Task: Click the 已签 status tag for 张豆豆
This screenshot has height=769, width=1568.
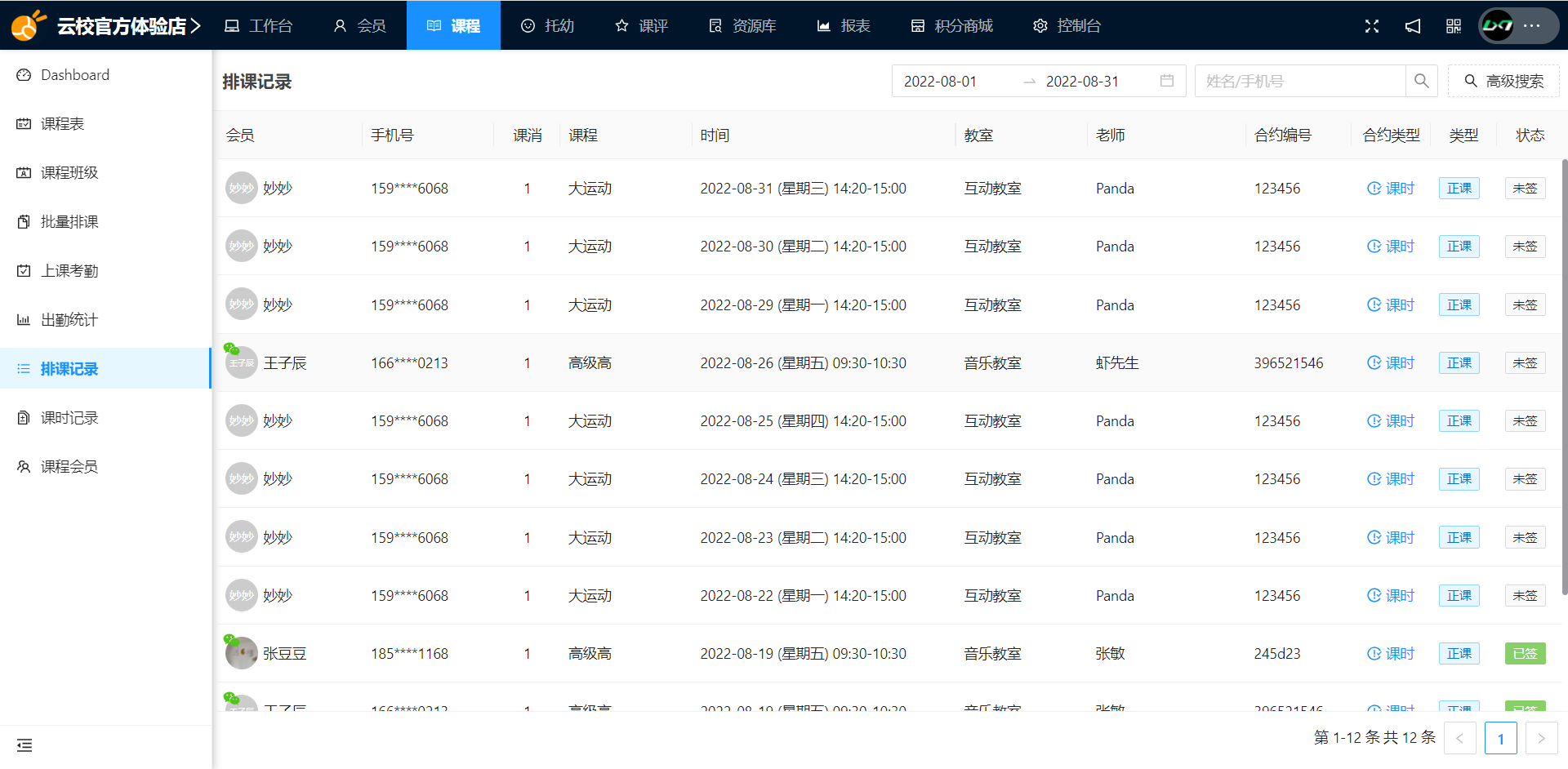Action: (x=1525, y=654)
